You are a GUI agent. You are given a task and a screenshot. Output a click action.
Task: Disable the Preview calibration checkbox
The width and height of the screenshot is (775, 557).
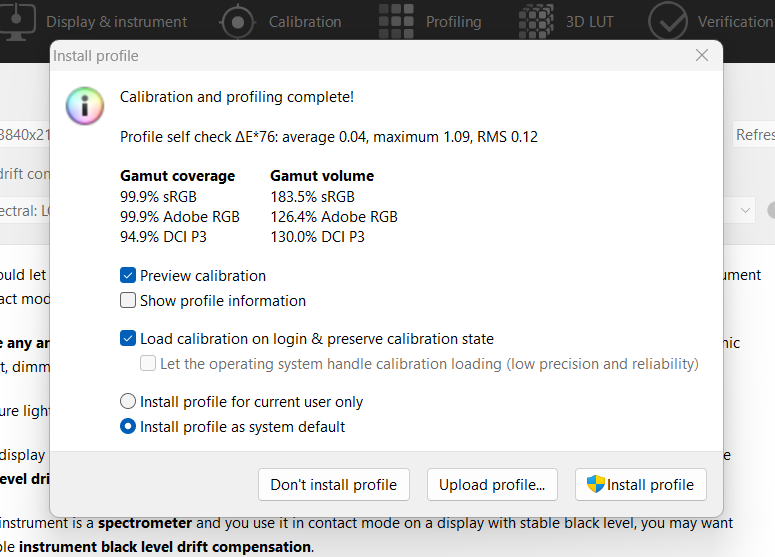pos(128,275)
